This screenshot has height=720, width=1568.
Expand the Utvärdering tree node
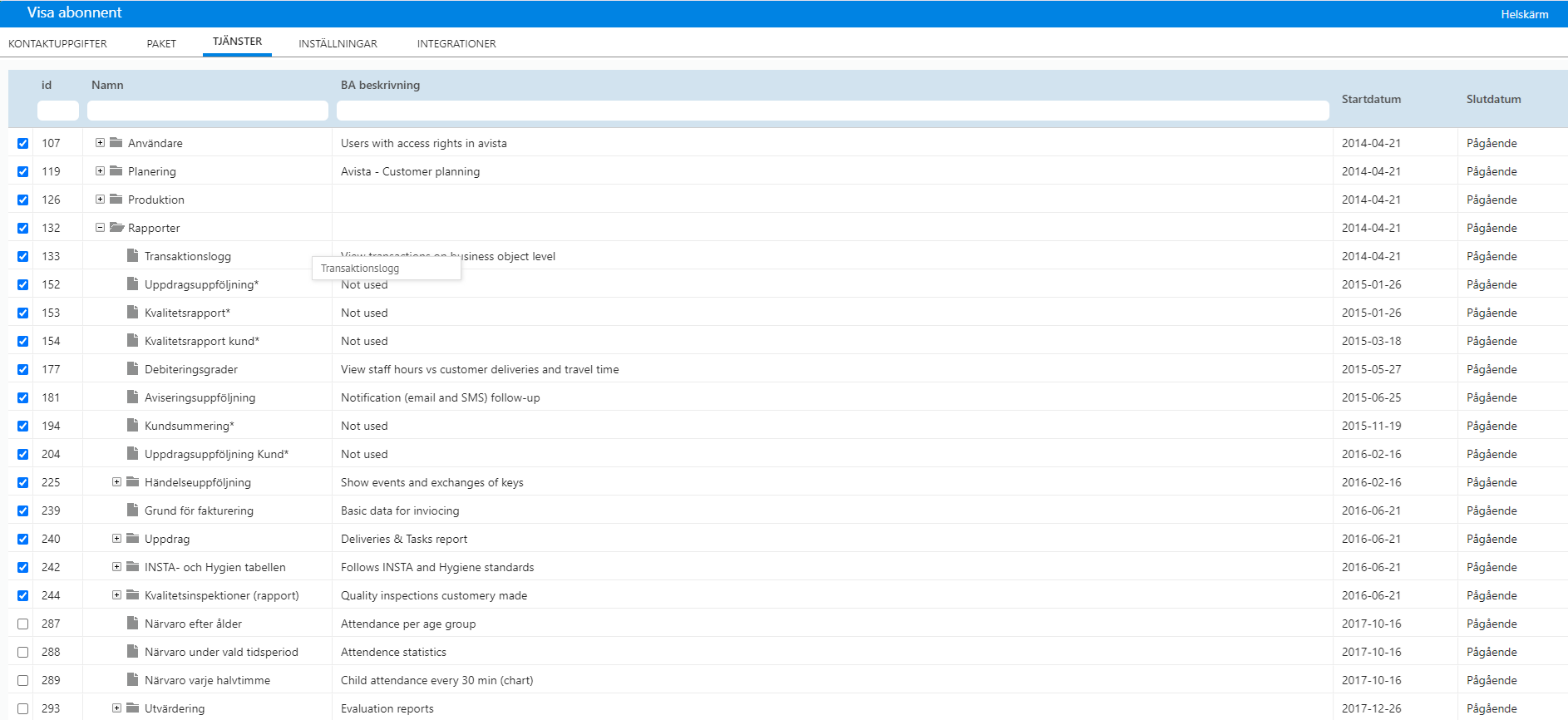pos(116,708)
